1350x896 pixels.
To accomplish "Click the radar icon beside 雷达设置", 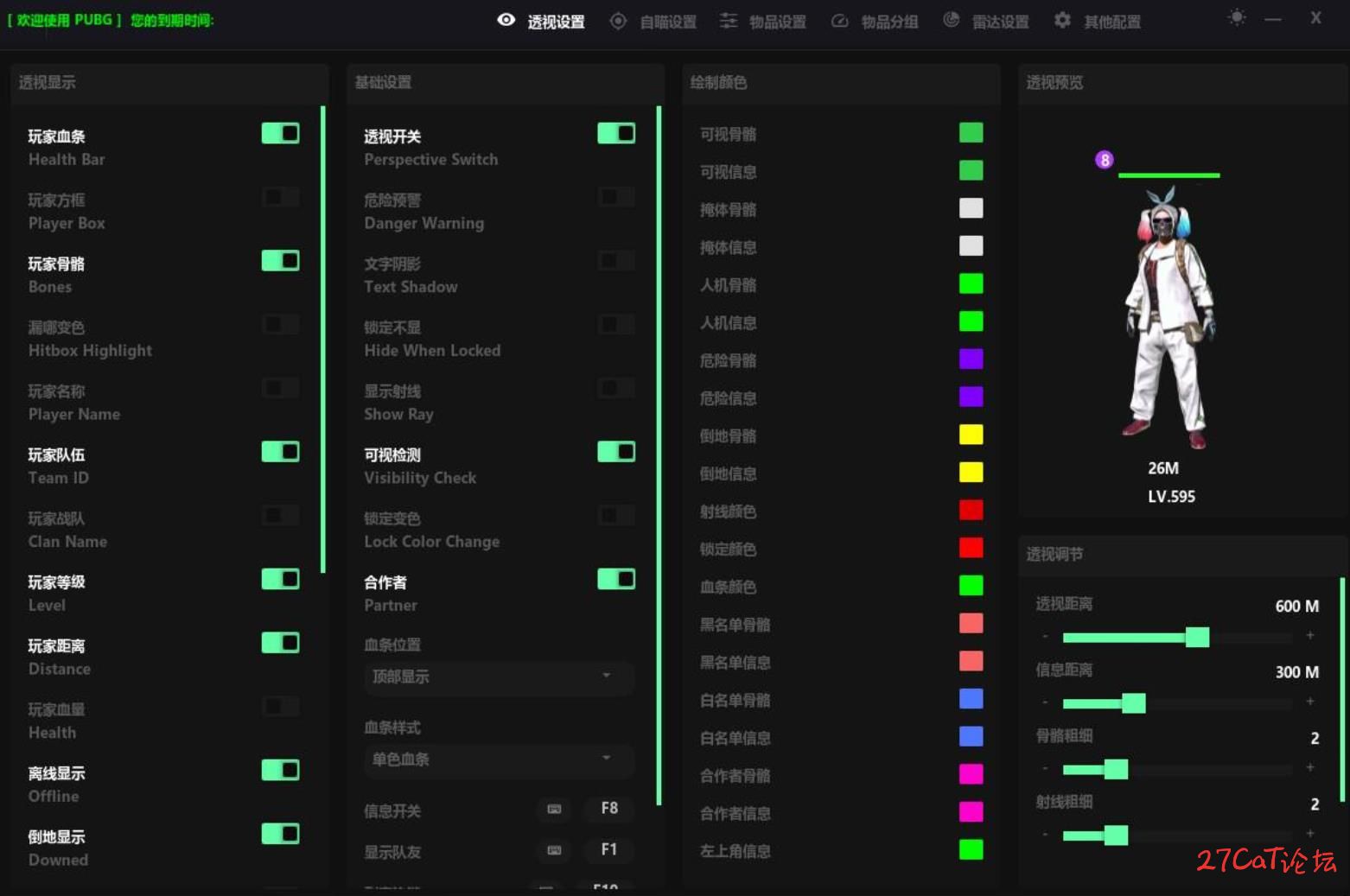I will point(951,20).
